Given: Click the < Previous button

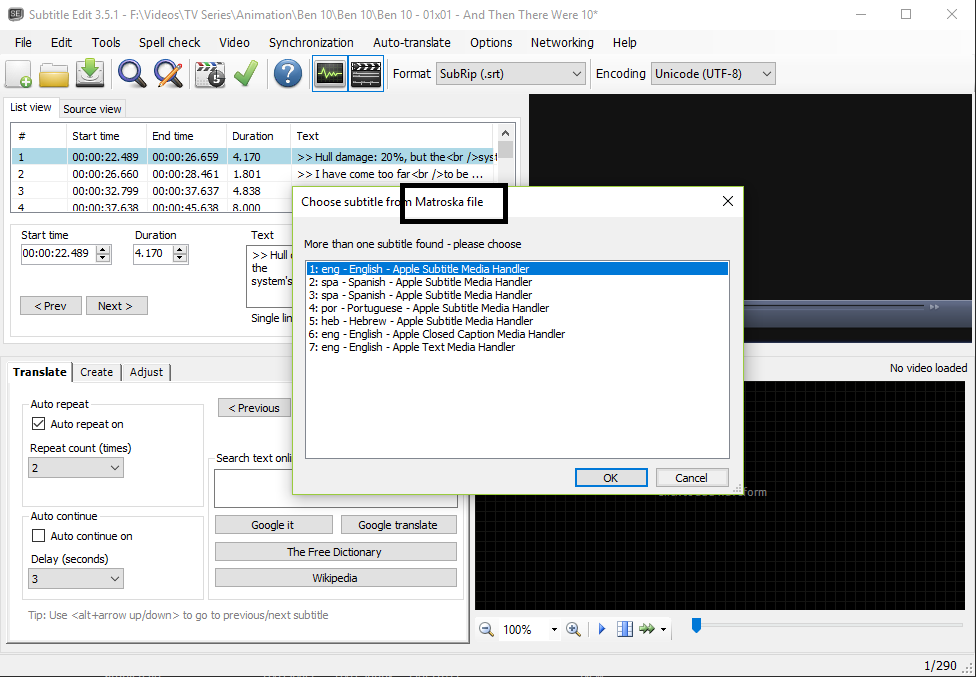Looking at the screenshot, I should tap(254, 408).
